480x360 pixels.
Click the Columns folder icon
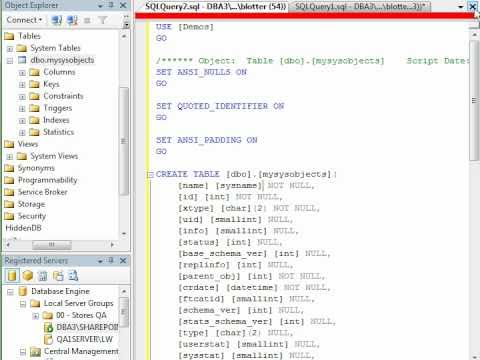[34, 72]
